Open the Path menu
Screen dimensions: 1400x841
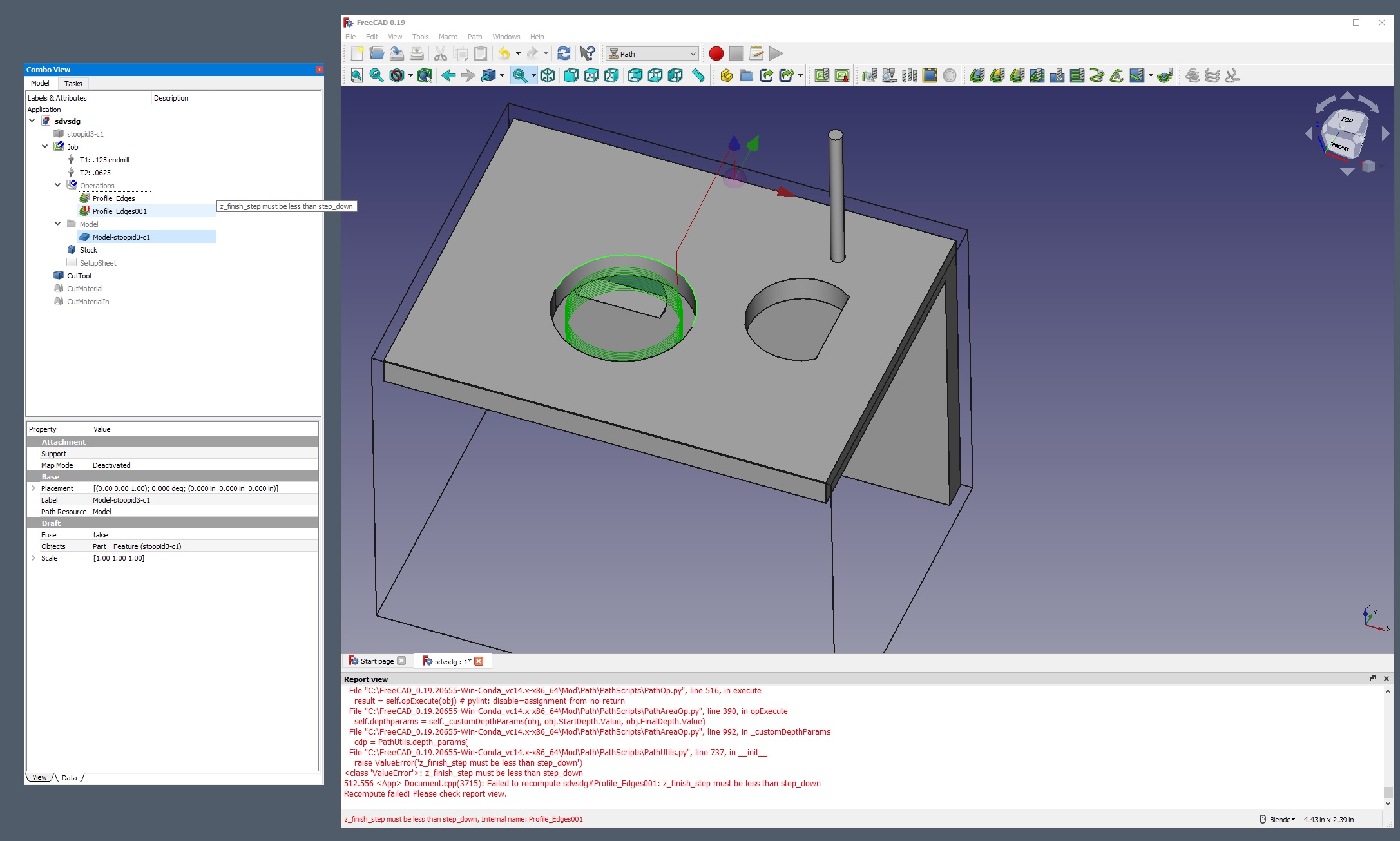474,37
